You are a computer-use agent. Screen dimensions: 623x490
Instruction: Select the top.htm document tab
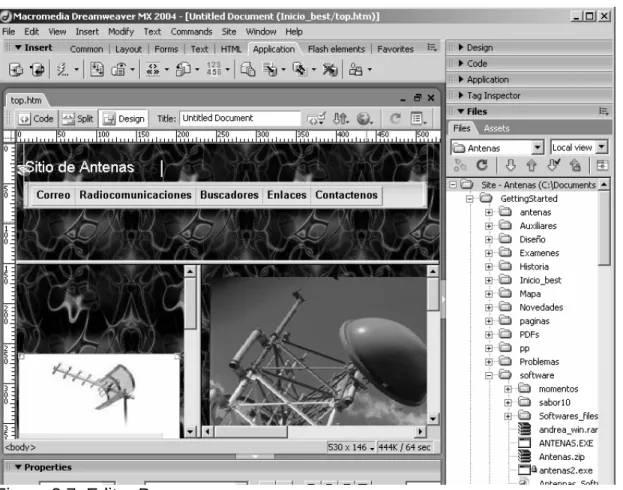pyautogui.click(x=26, y=100)
